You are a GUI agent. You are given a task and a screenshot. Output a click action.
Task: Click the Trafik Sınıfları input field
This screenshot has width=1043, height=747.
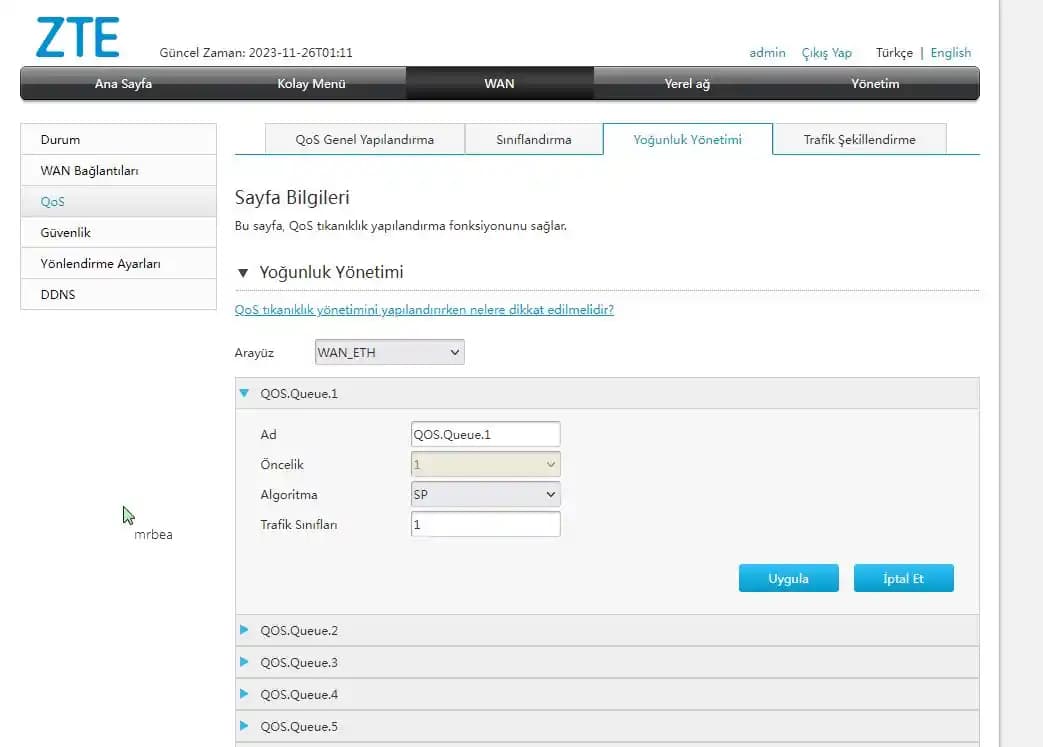pos(485,523)
